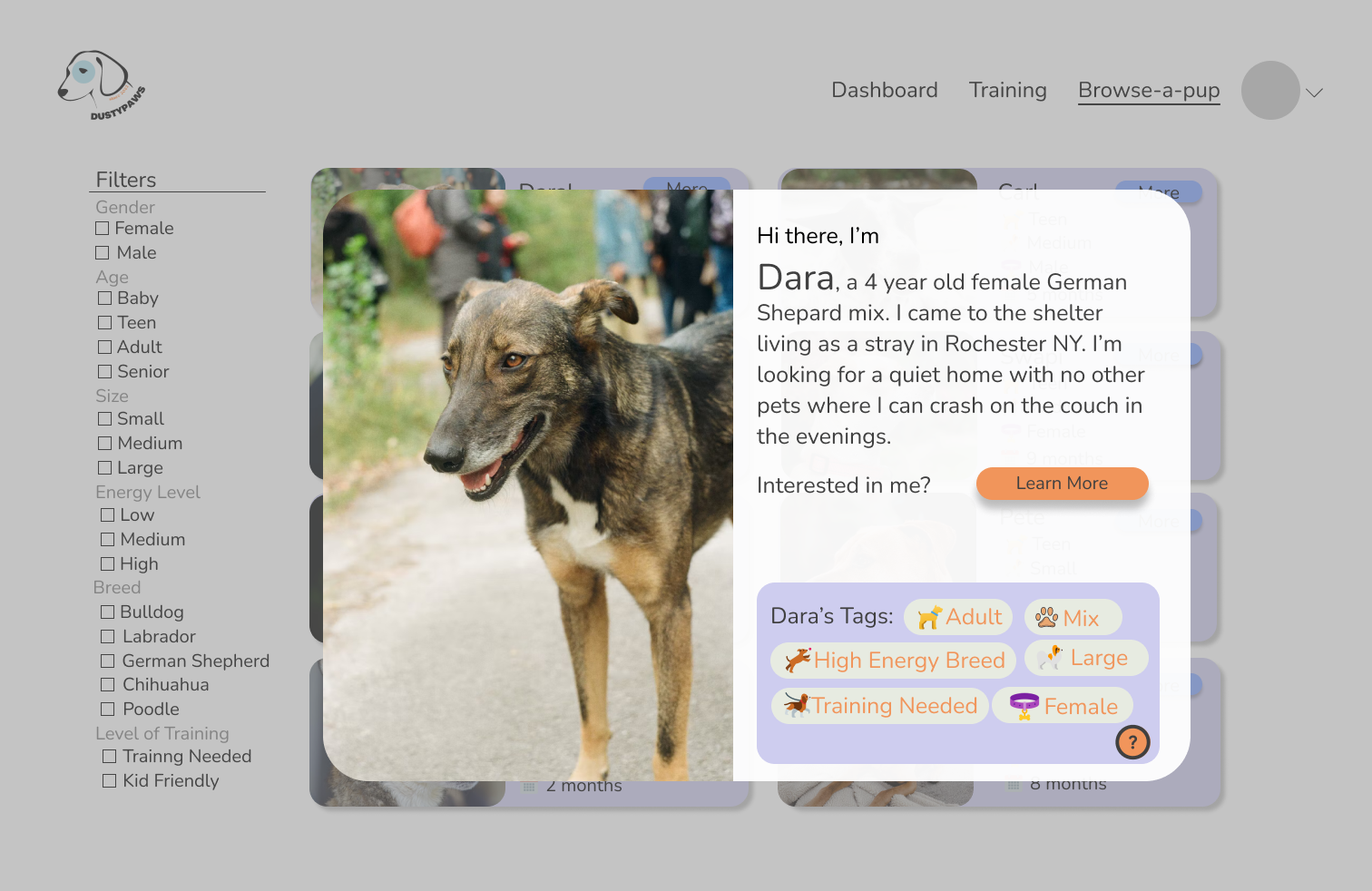This screenshot has height=891, width=1372.
Task: Click the "Energy Level" filter heading
Action: [x=148, y=493]
